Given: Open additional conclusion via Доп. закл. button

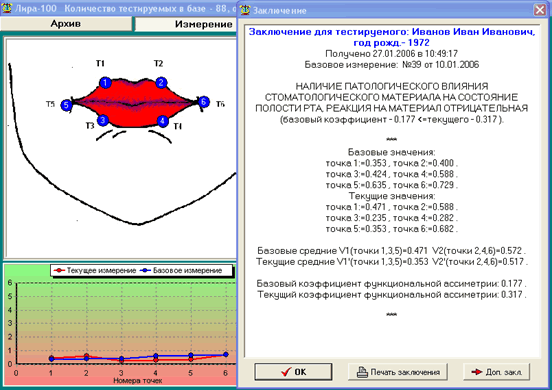Looking at the screenshot, I should click(496, 372).
